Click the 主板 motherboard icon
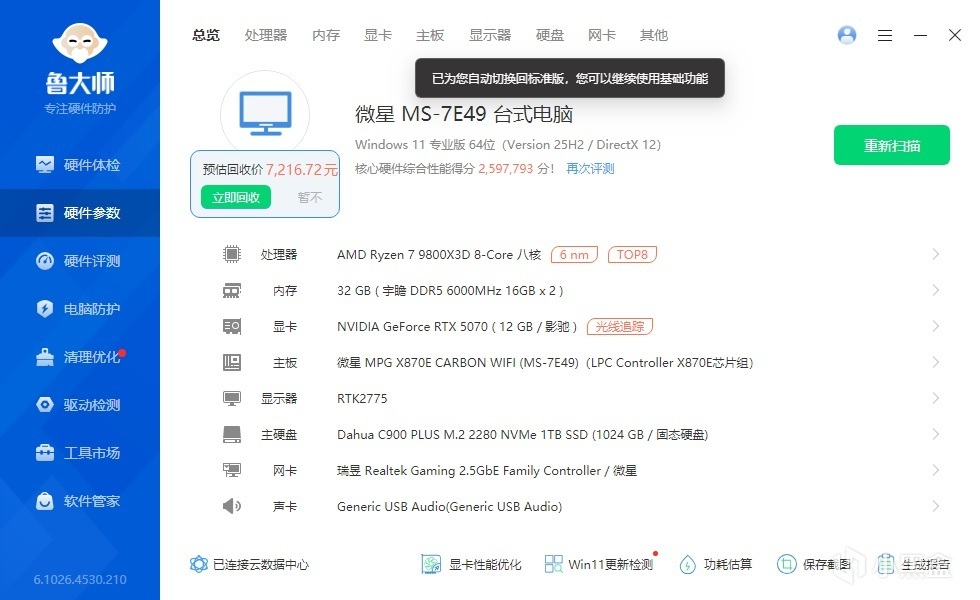Viewport: 980px width, 600px height. point(232,362)
